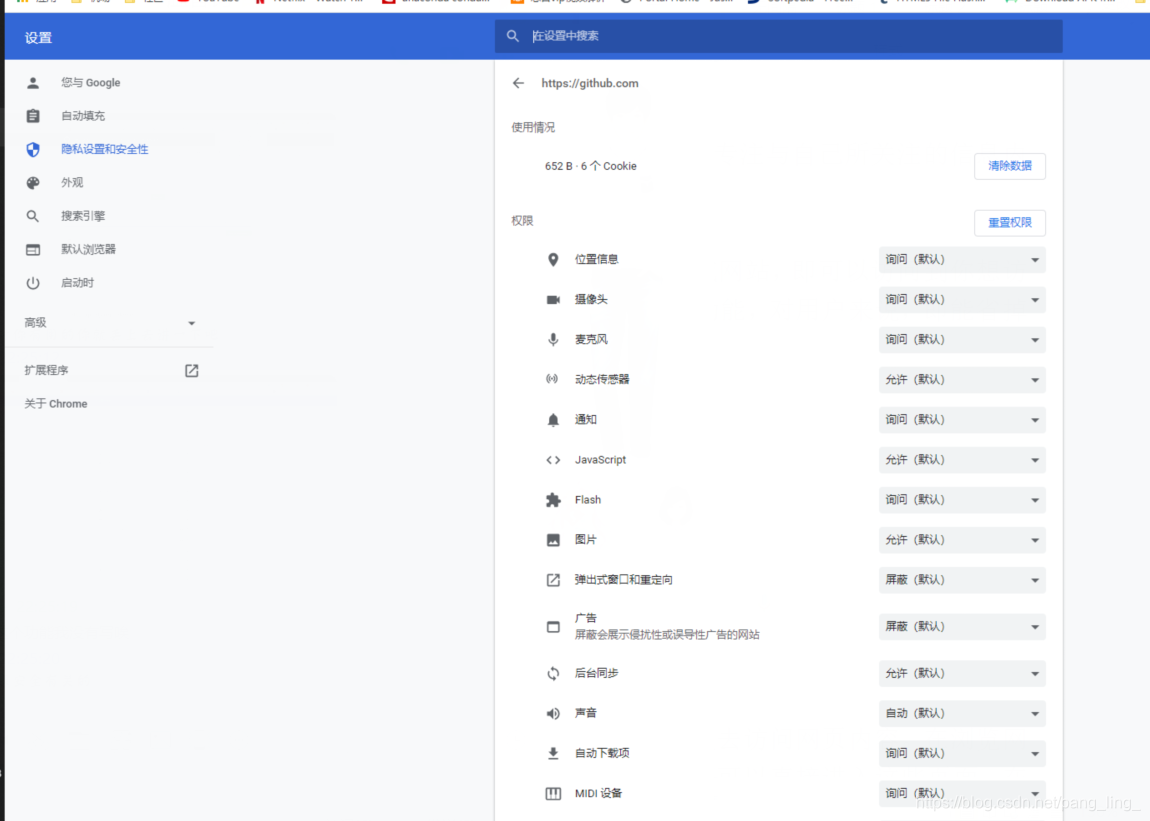Click the back arrow beside https://github.com
The width and height of the screenshot is (1150, 821).
[x=519, y=83]
